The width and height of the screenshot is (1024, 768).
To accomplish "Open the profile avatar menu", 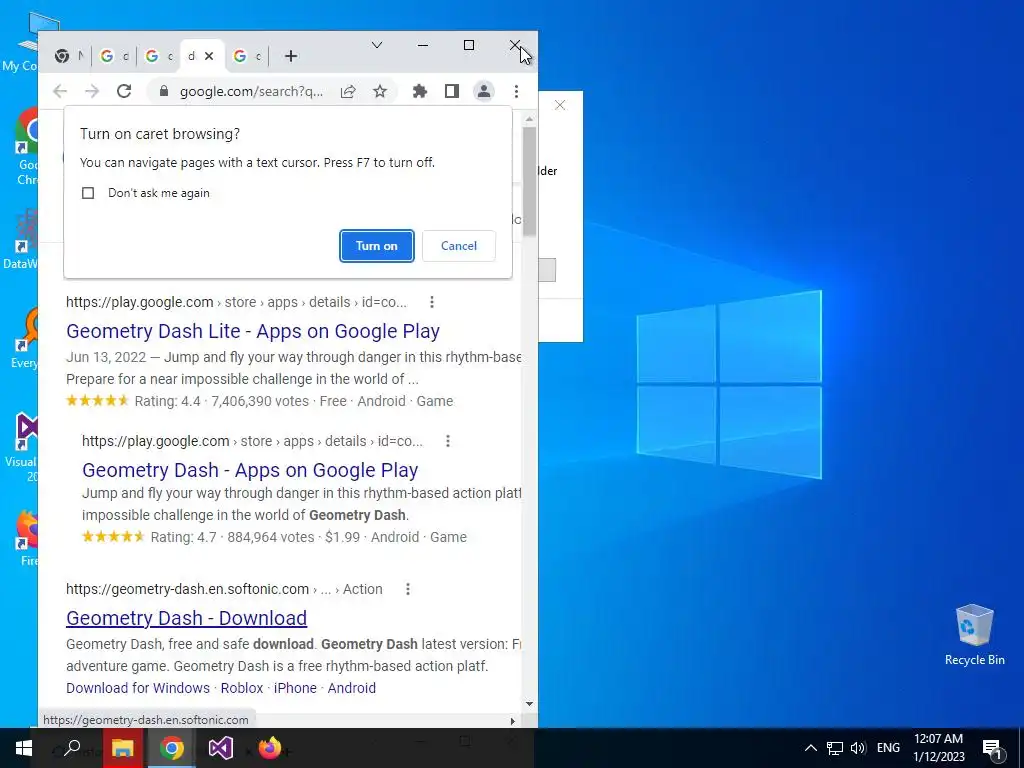I will [484, 91].
